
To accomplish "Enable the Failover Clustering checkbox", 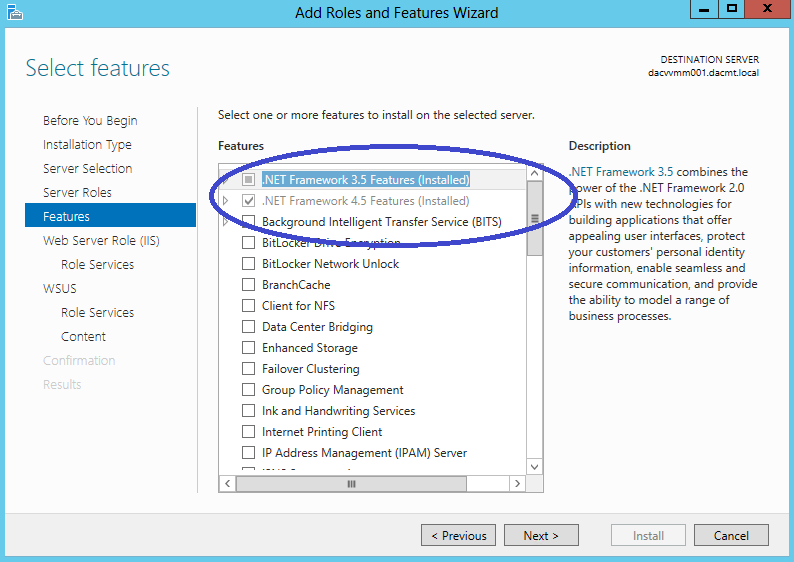I will coord(248,369).
